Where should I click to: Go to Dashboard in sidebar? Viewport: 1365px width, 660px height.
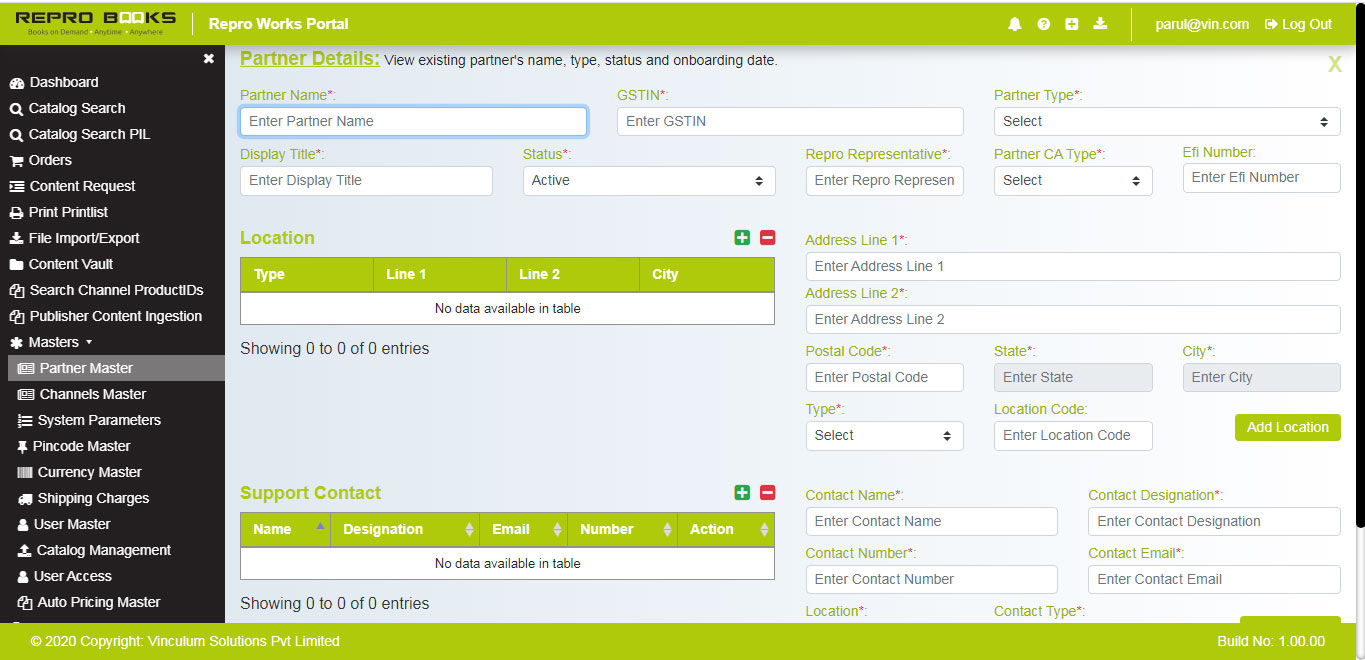click(x=63, y=82)
